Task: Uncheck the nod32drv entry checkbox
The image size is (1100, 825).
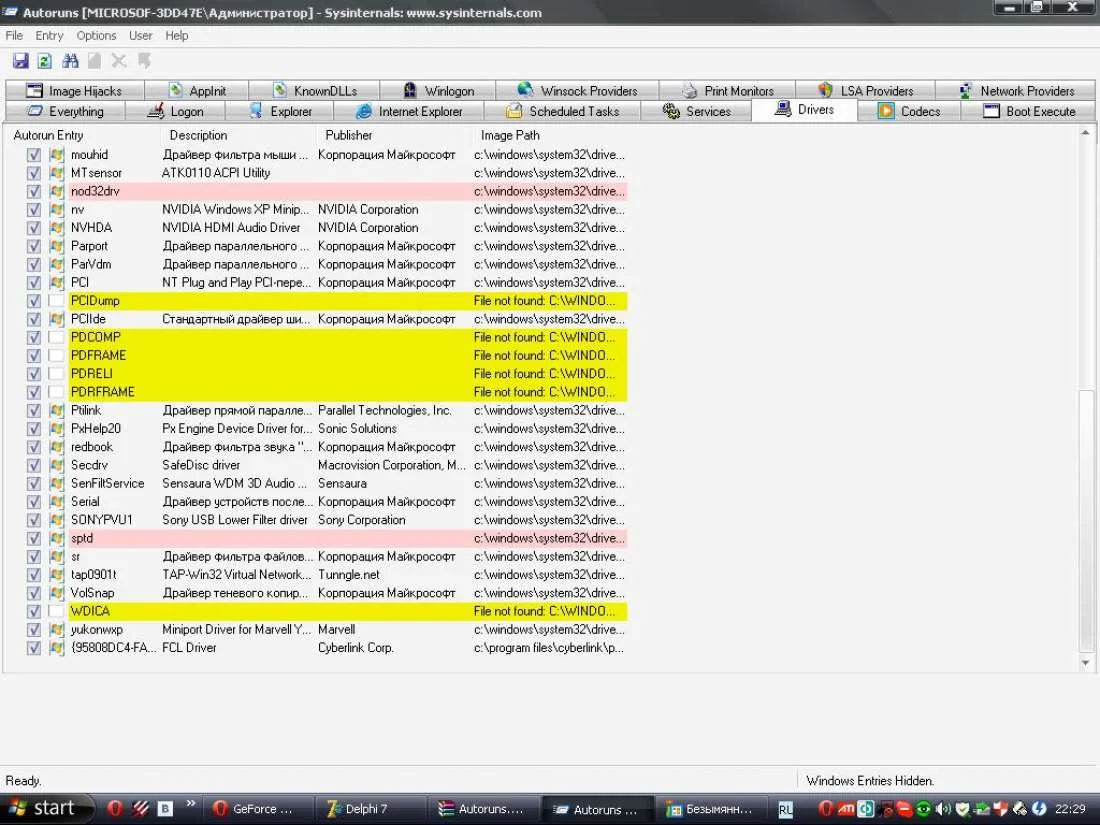Action: tap(34, 191)
